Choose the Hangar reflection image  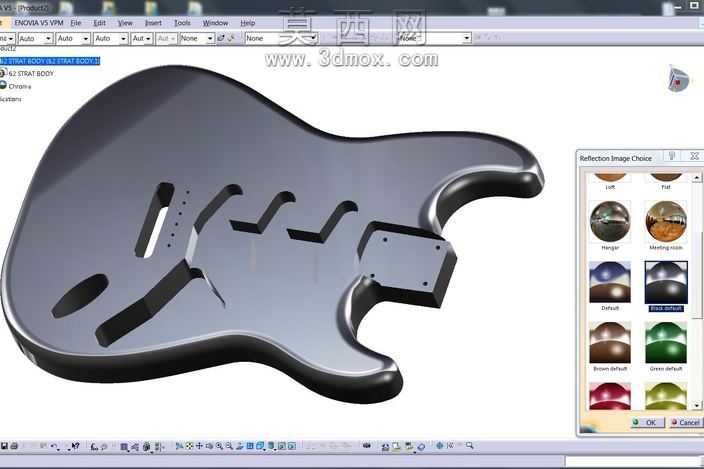610,222
